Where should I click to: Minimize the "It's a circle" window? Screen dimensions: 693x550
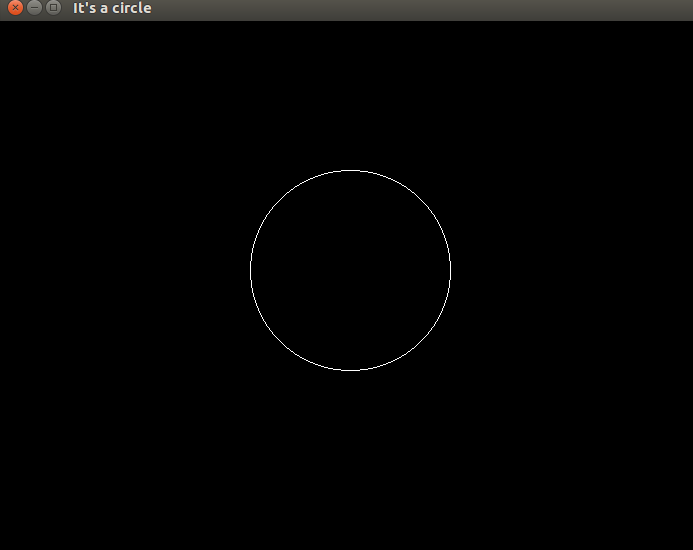point(34,8)
